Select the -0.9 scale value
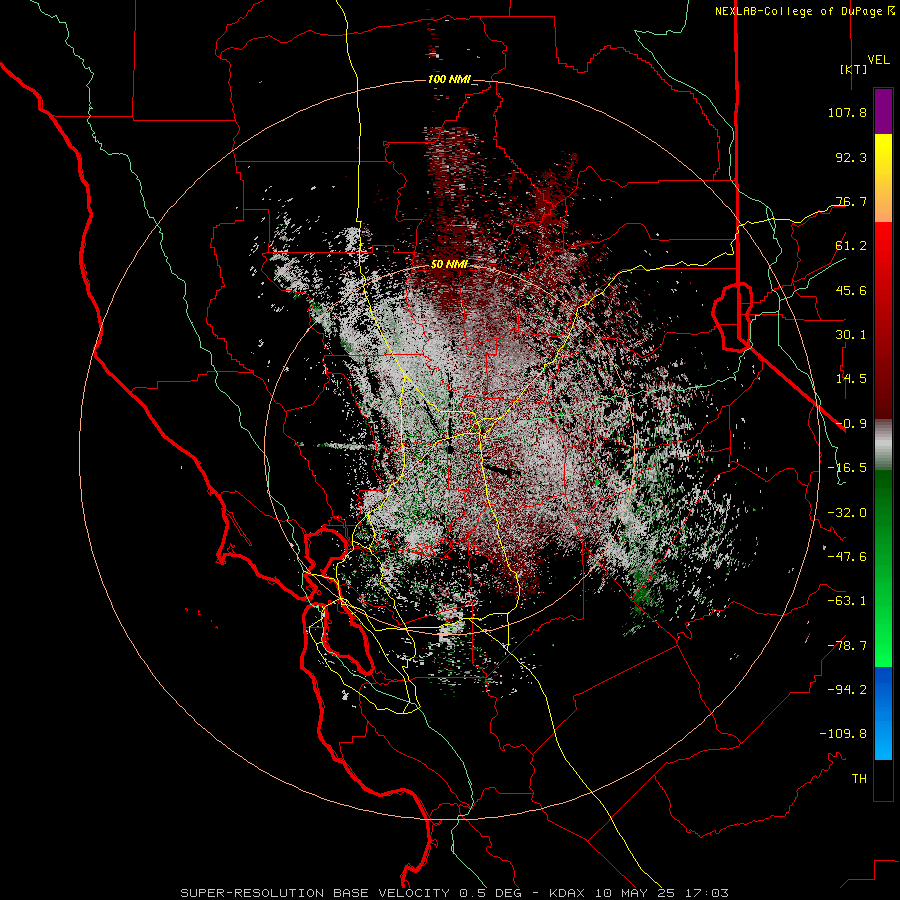Image resolution: width=900 pixels, height=900 pixels. [x=851, y=424]
